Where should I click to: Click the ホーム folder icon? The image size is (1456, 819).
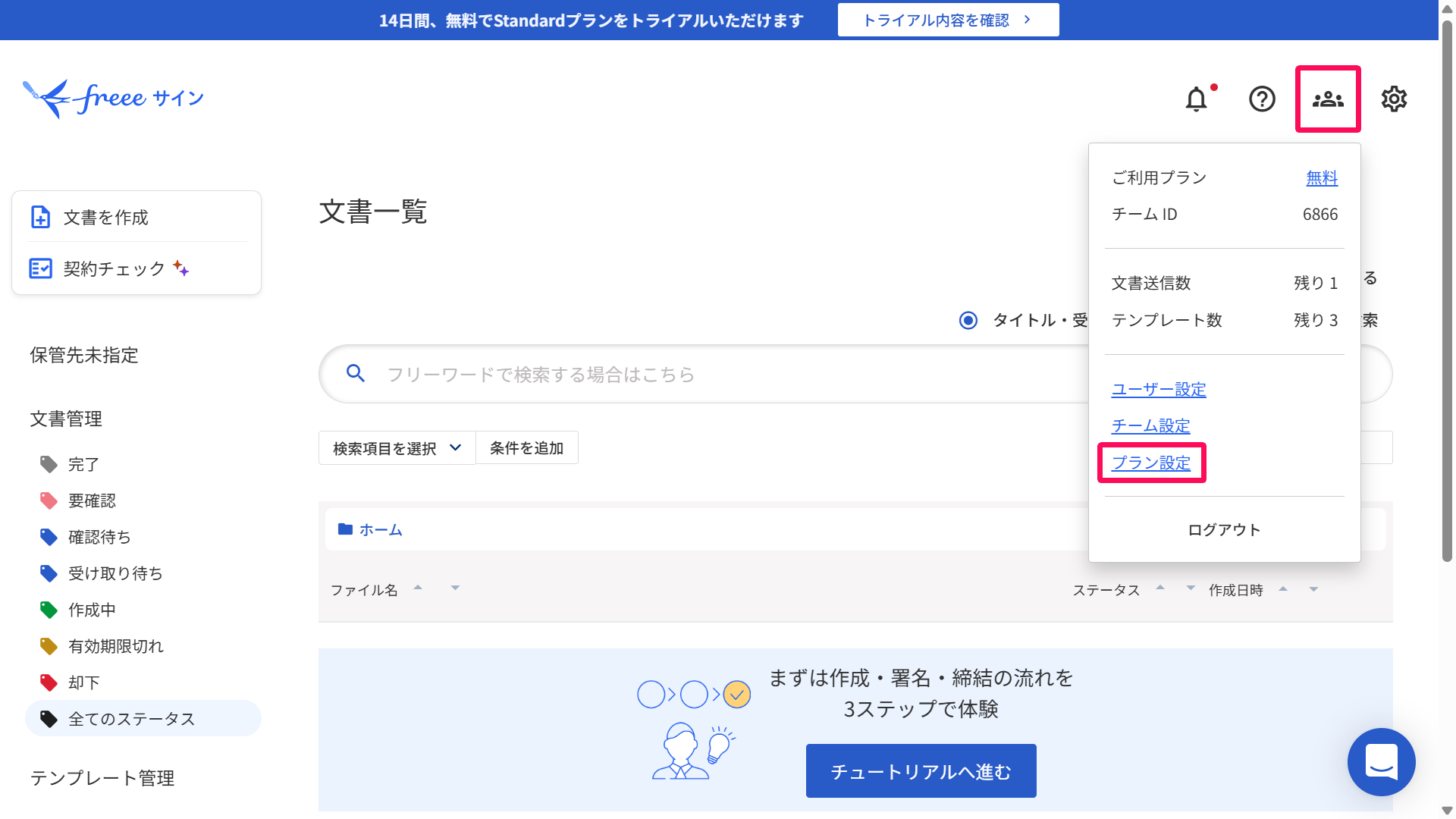click(x=345, y=529)
